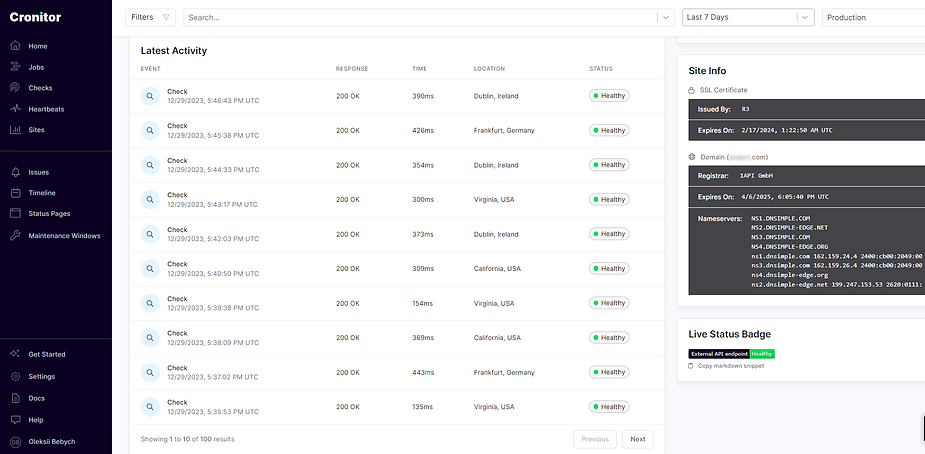Viewport: 925px width, 454px height.
Task: Click the Status Pages window icon
Action: [15, 213]
